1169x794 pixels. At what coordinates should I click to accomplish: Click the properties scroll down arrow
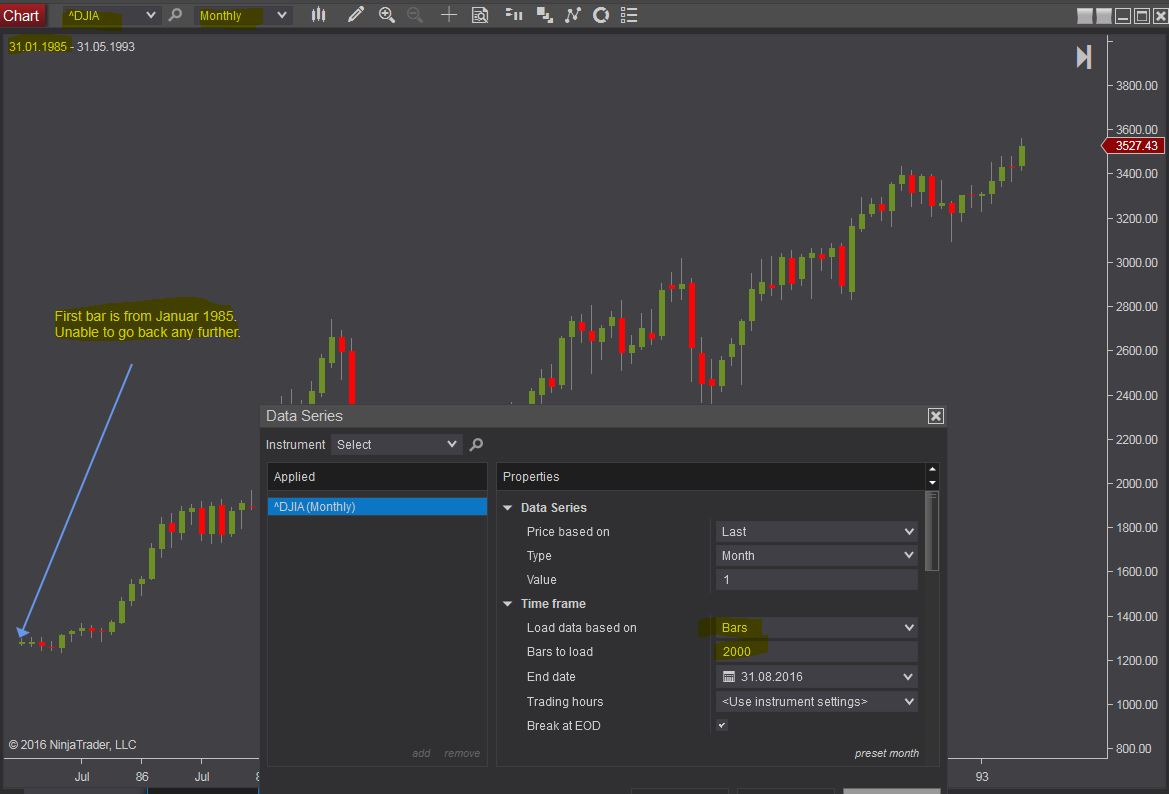(x=932, y=482)
